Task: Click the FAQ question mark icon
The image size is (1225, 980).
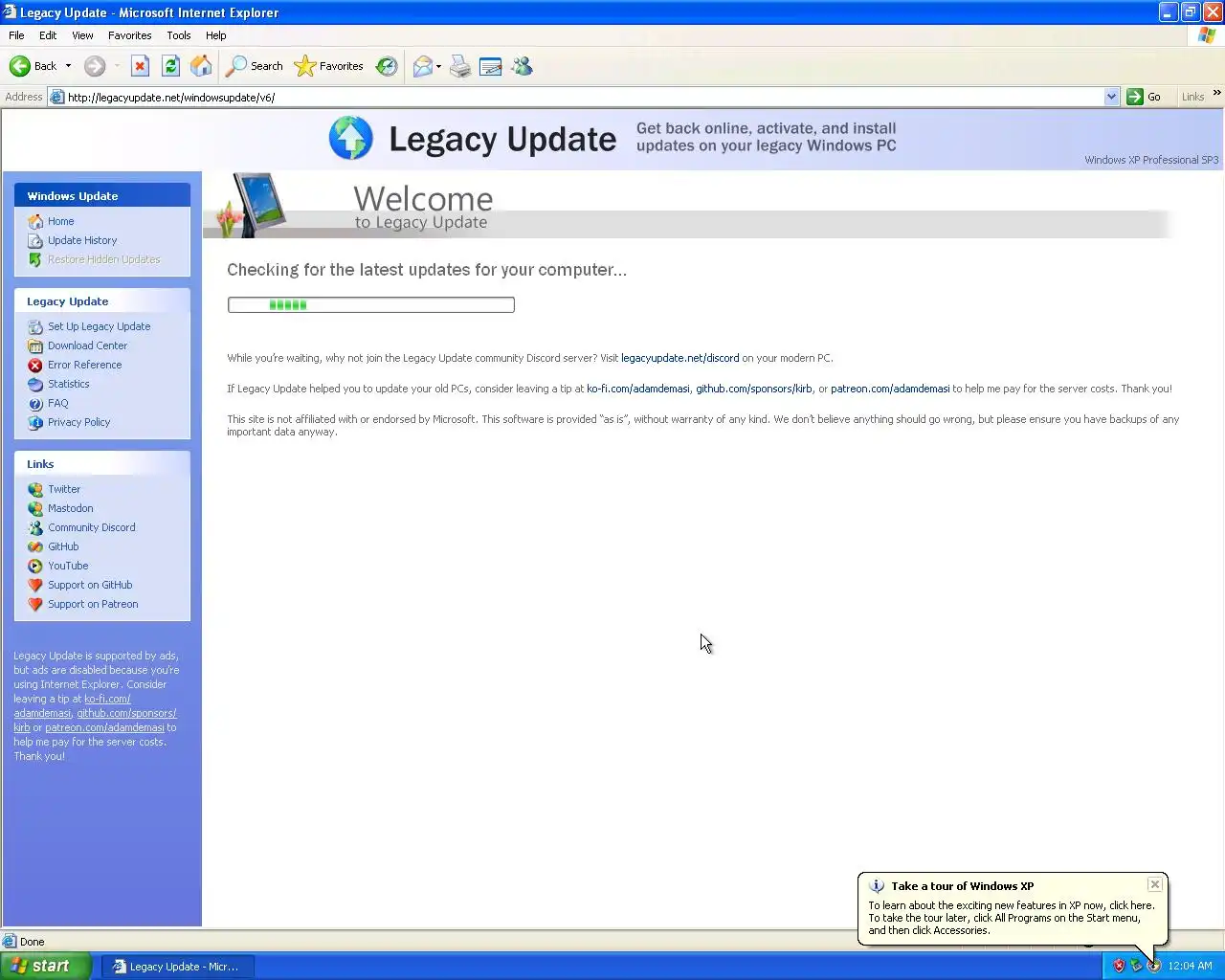Action: pos(35,403)
